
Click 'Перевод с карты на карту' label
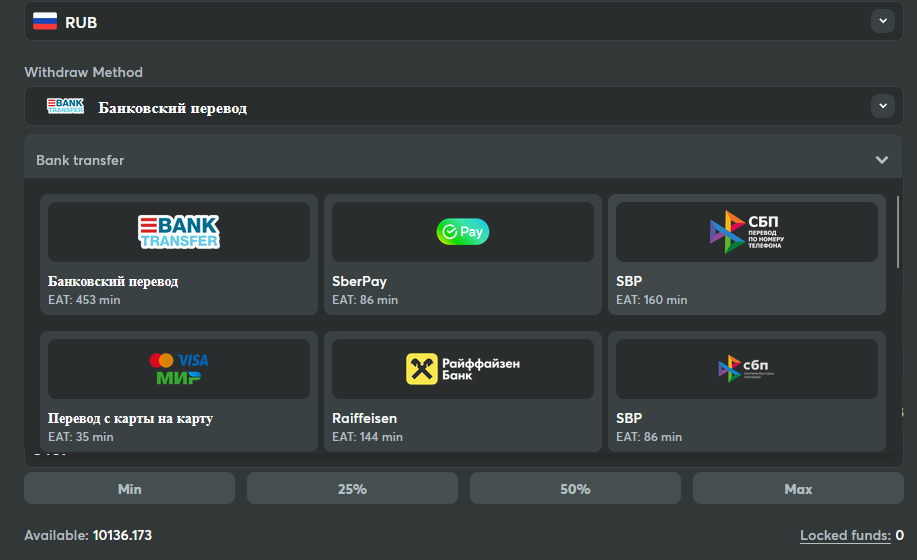(130, 419)
